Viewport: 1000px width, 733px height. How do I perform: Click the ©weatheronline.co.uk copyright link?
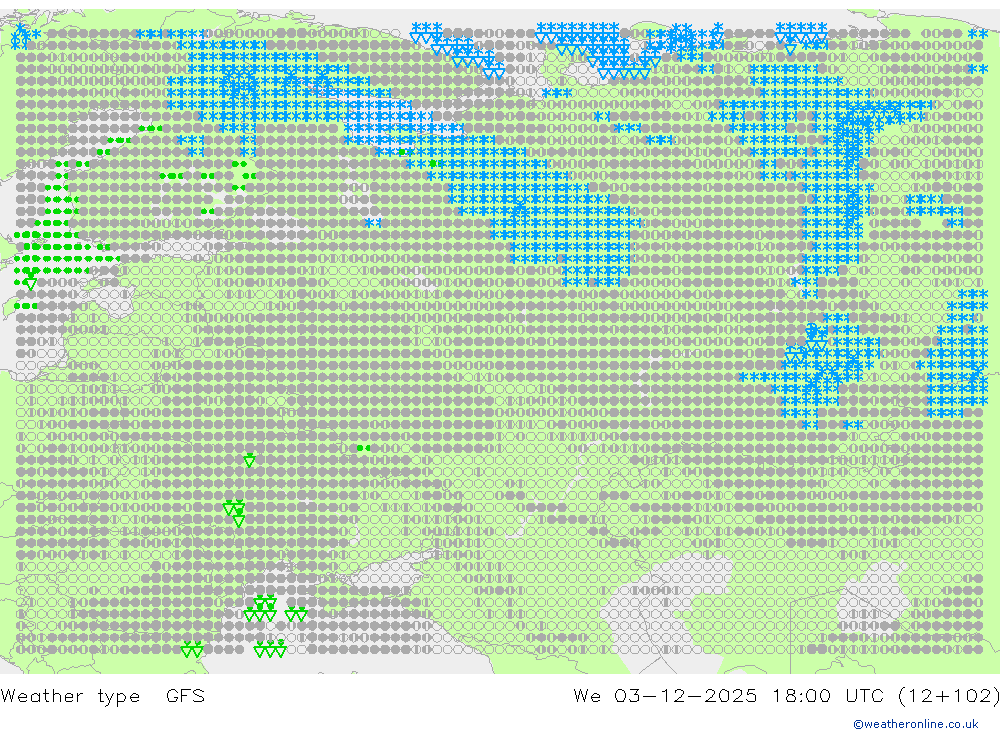(x=916, y=724)
